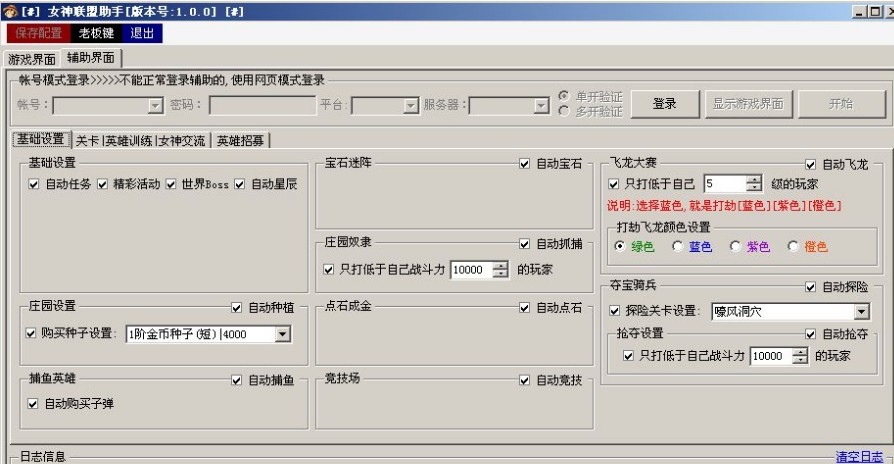Toggle the 自动竞技 checkbox

(x=525, y=380)
